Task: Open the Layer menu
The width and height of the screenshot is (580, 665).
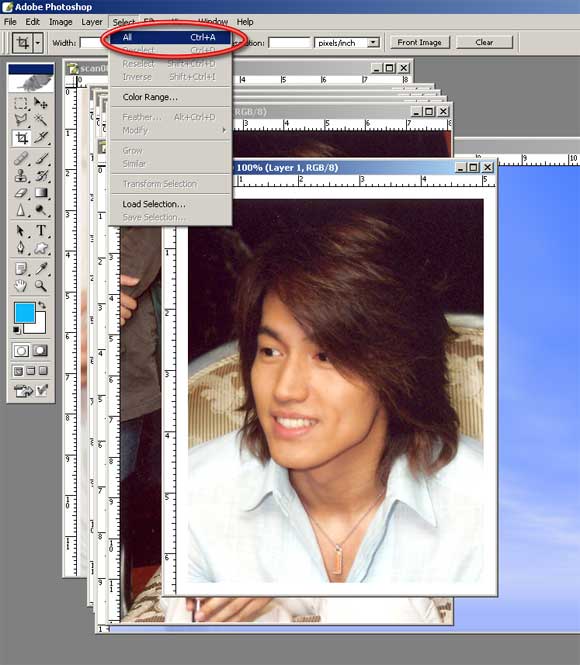Action: [92, 22]
